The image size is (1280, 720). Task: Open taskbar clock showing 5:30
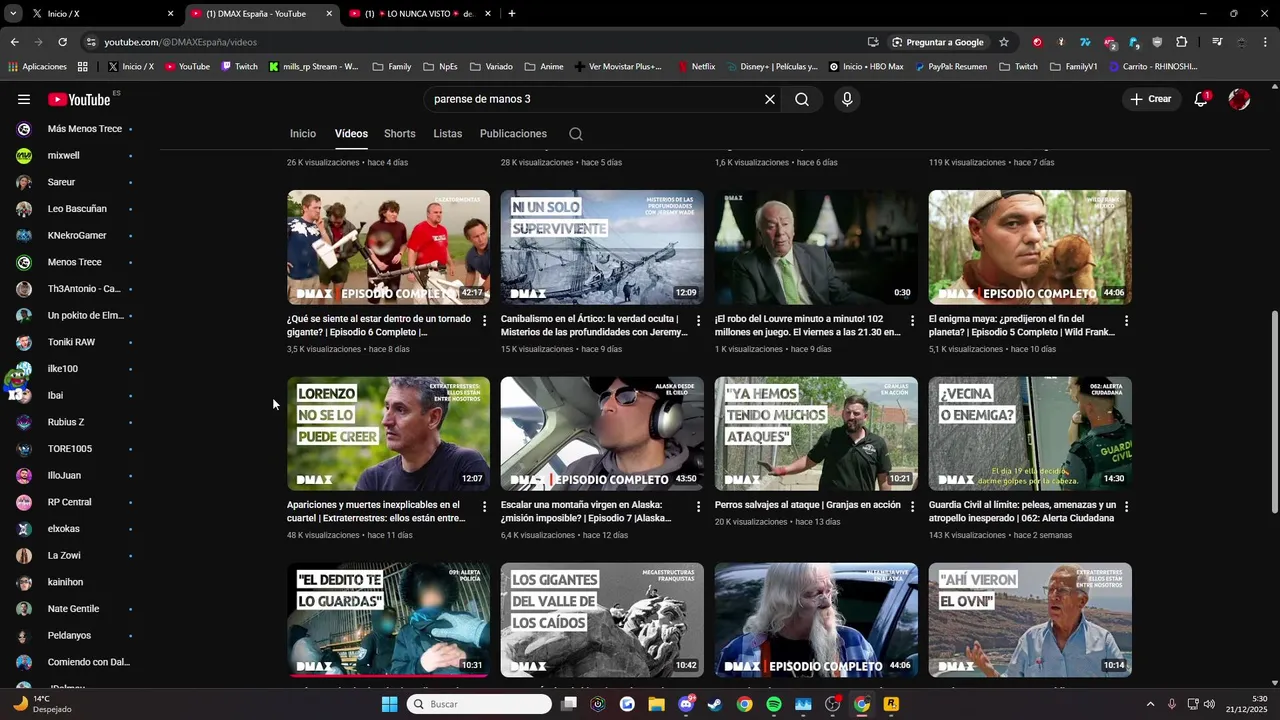[1246, 704]
